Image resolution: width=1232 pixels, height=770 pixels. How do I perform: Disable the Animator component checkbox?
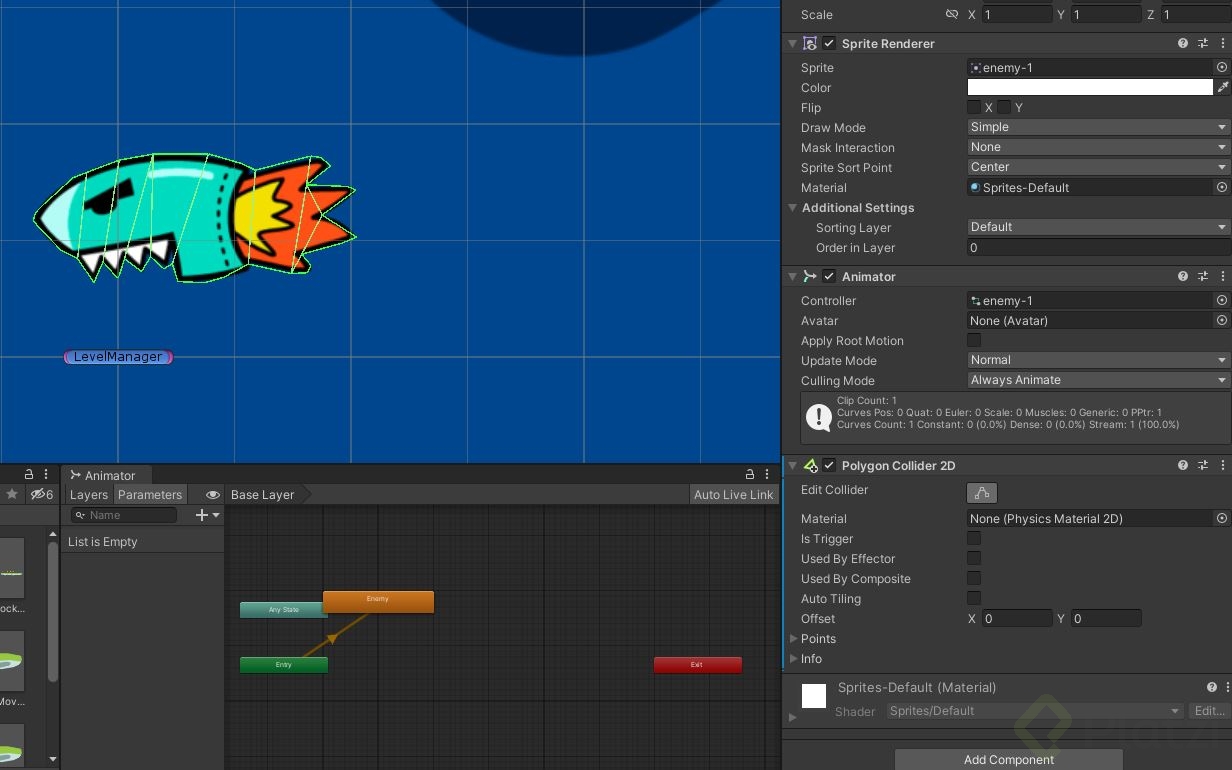829,277
